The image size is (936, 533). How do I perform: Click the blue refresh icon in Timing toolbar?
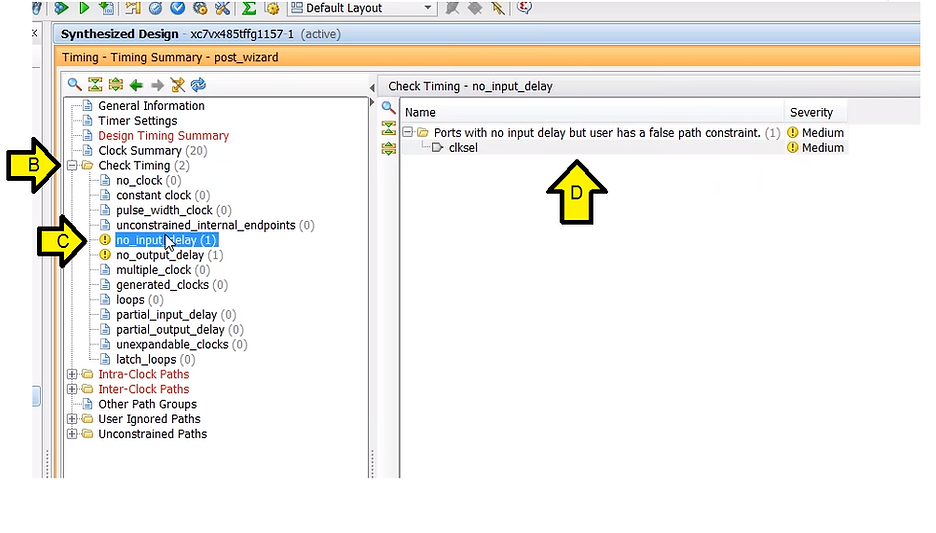(198, 85)
